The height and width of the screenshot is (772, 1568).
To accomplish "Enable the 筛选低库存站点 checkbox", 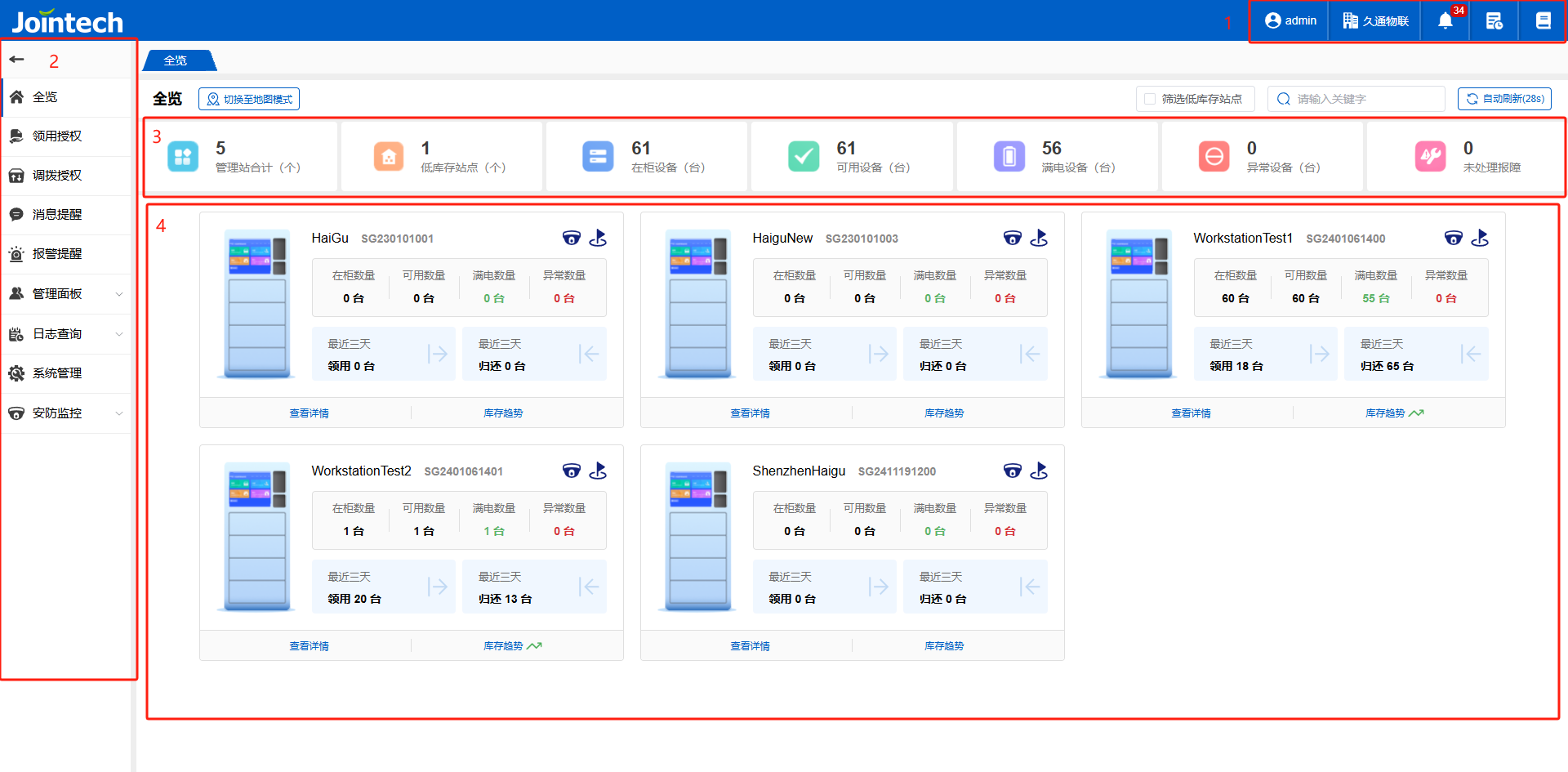I will pos(1150,99).
